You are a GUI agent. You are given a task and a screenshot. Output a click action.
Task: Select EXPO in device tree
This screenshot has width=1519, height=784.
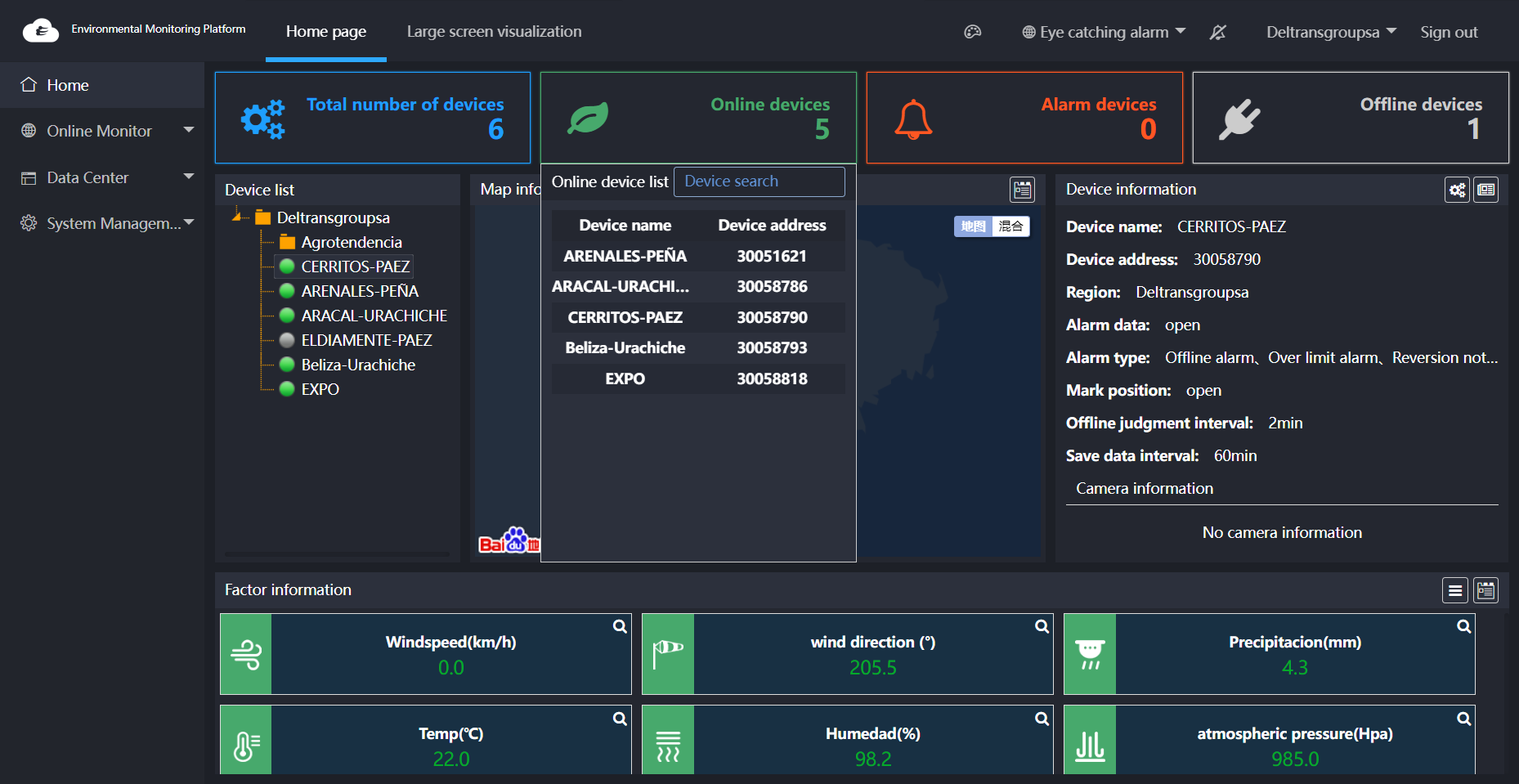pos(320,389)
